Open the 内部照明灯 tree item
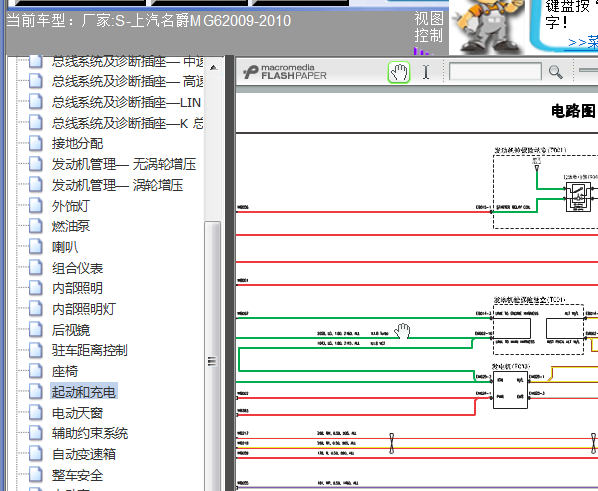Viewport: 598px width, 491px height. pyautogui.click(x=84, y=309)
